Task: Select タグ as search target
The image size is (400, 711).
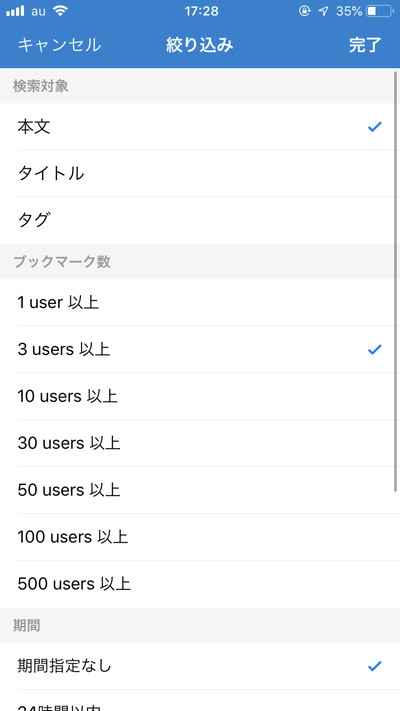Action: point(200,221)
